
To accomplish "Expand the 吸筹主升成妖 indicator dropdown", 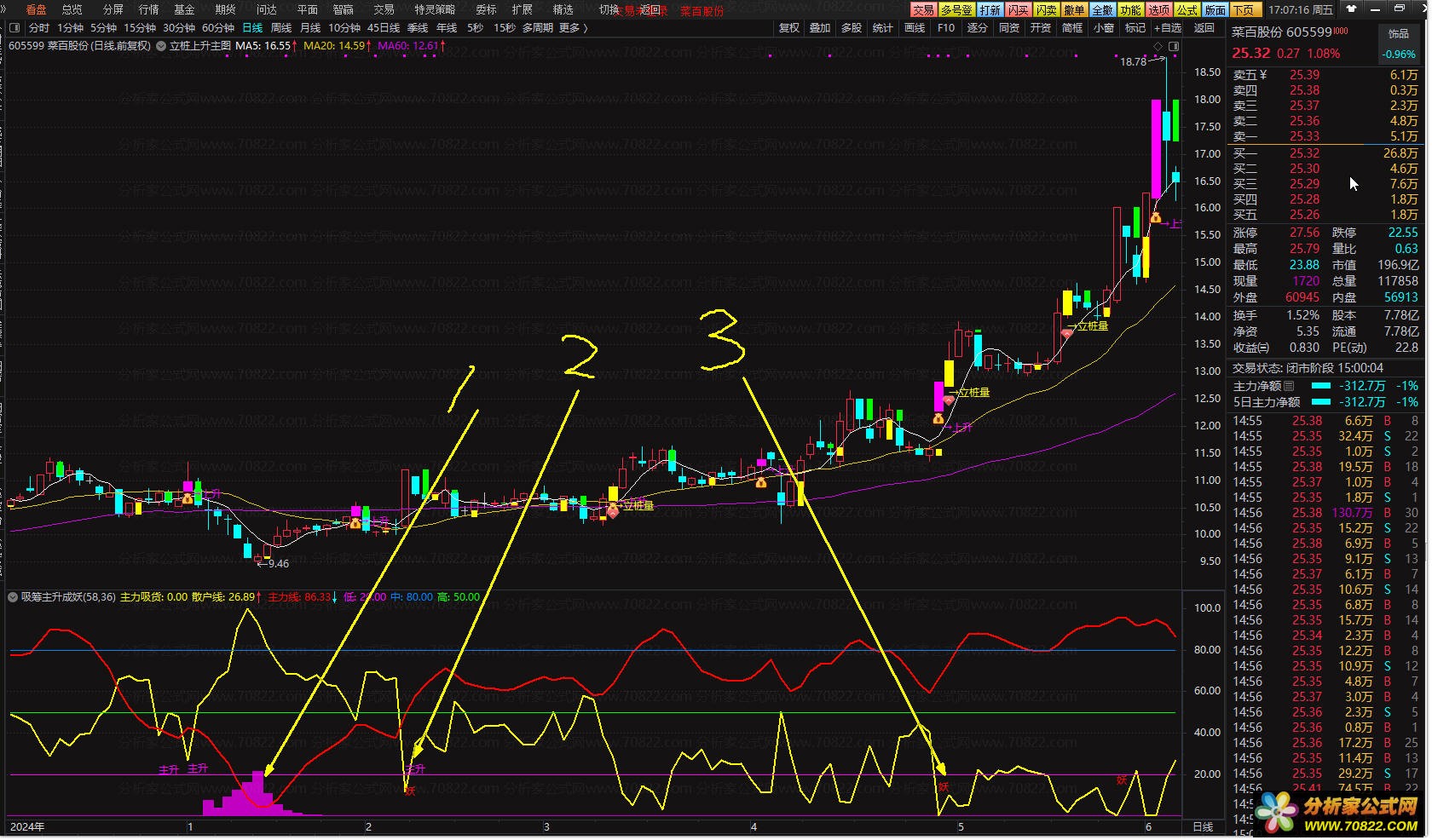I will (13, 597).
